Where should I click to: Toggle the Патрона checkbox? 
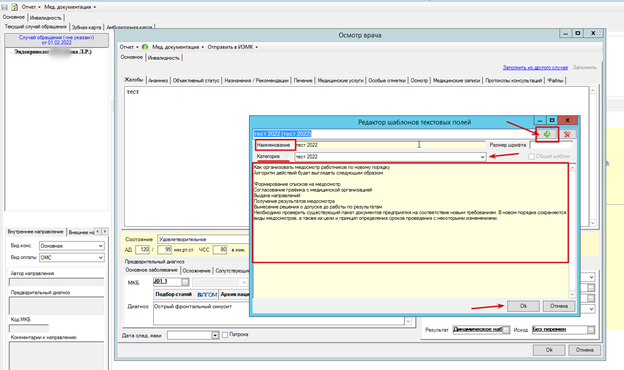click(225, 335)
